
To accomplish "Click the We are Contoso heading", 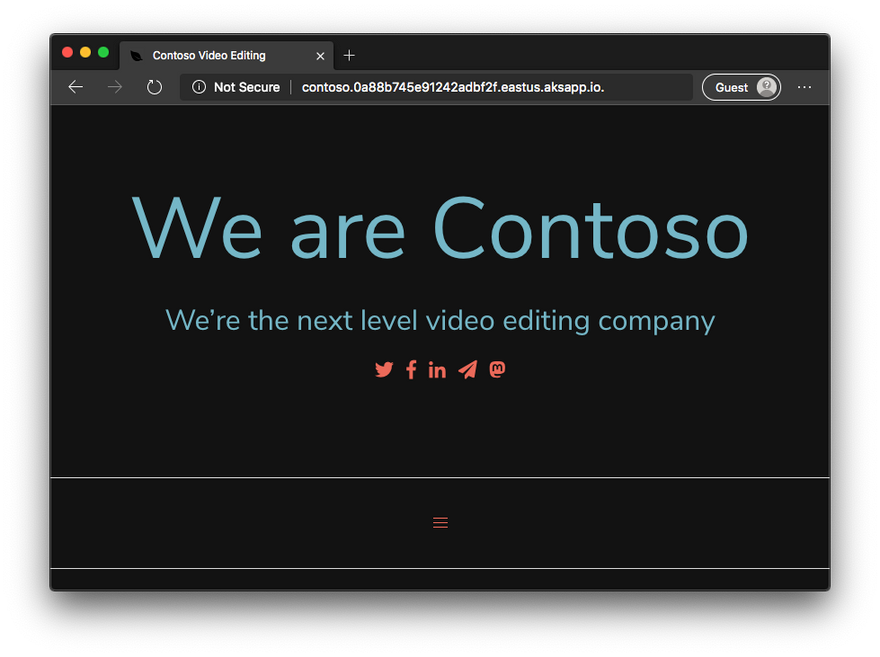I will (x=440, y=229).
